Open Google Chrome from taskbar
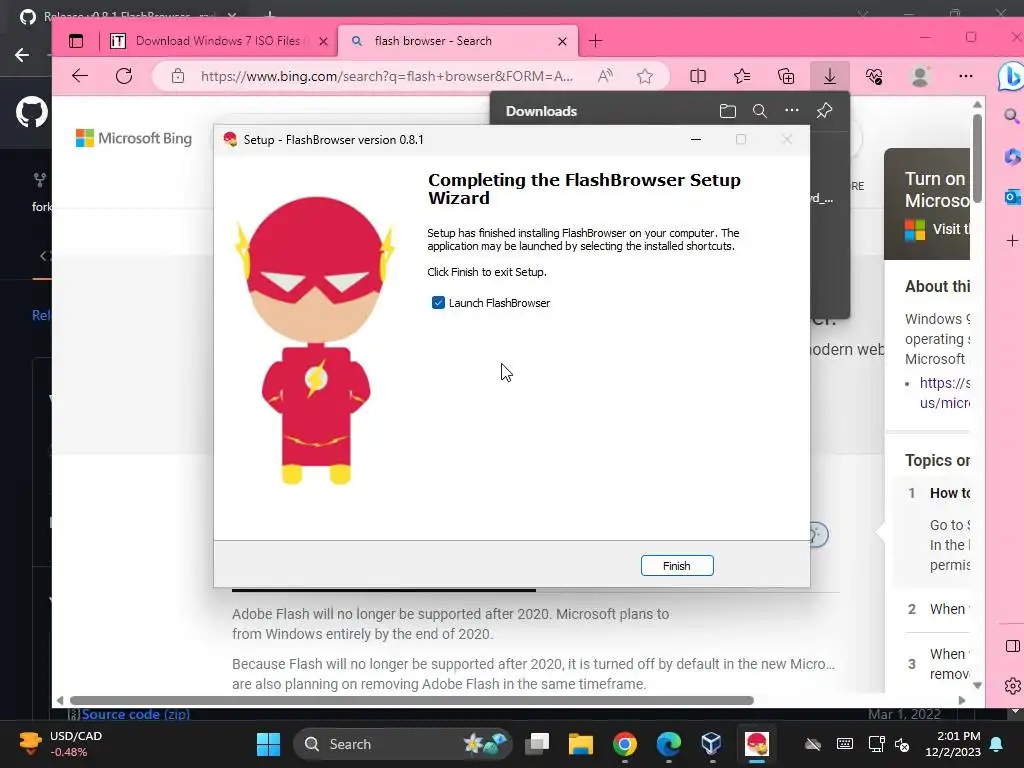This screenshot has width=1024, height=768. (624, 744)
